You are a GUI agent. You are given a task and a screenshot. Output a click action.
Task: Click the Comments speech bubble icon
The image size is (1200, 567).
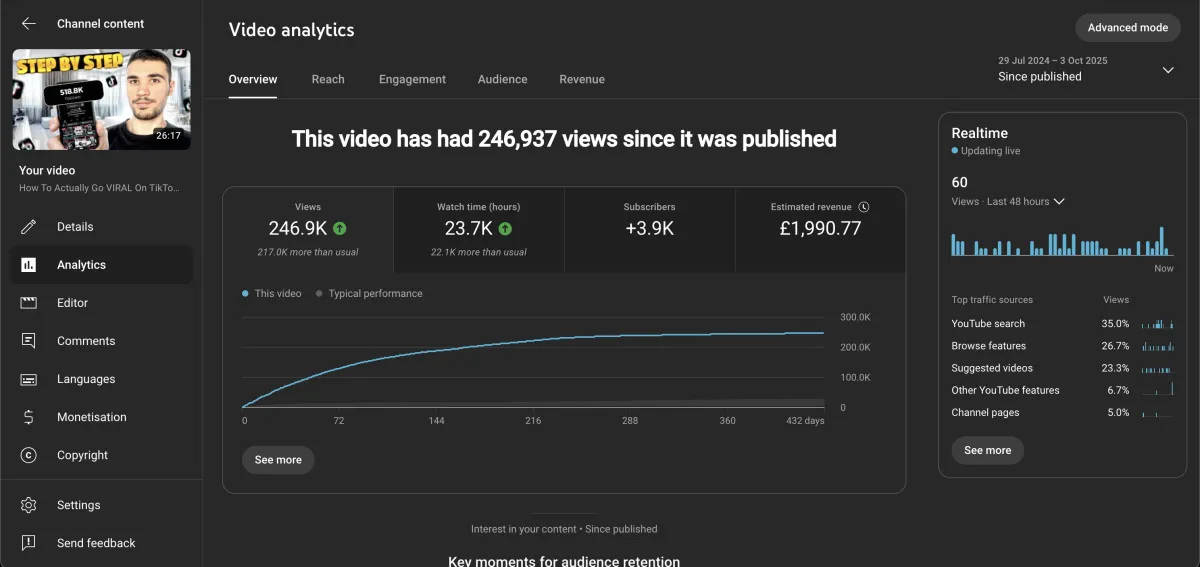click(29, 341)
